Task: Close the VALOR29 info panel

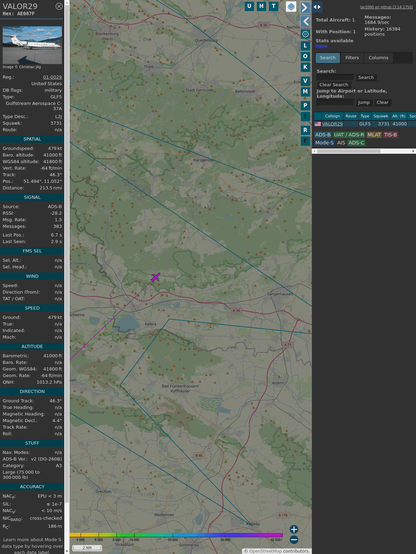Action: pos(59,6)
